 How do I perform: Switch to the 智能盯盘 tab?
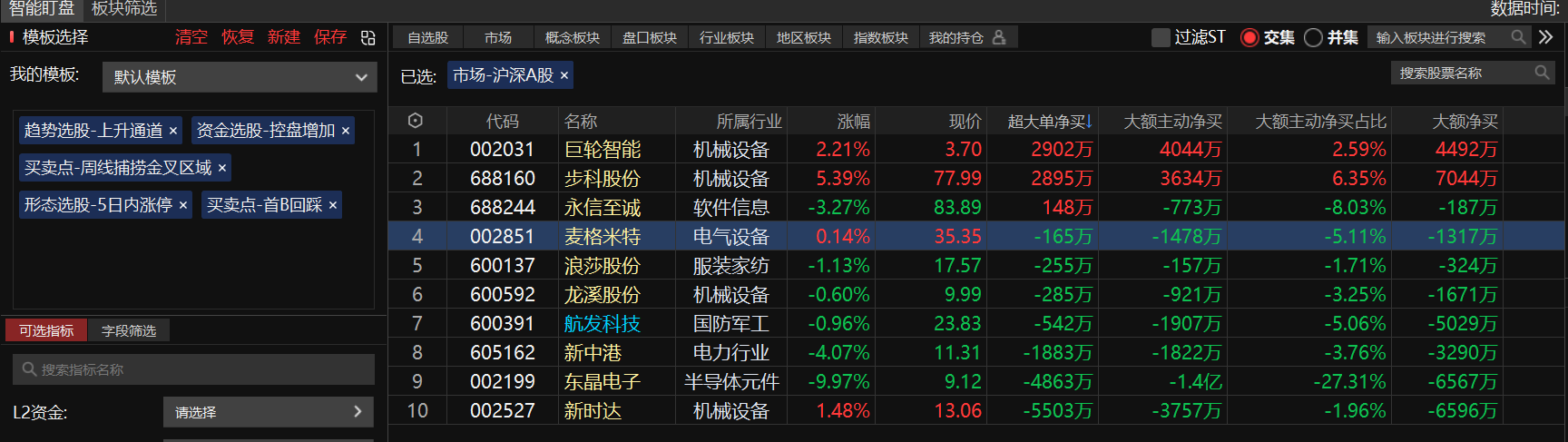click(x=42, y=9)
